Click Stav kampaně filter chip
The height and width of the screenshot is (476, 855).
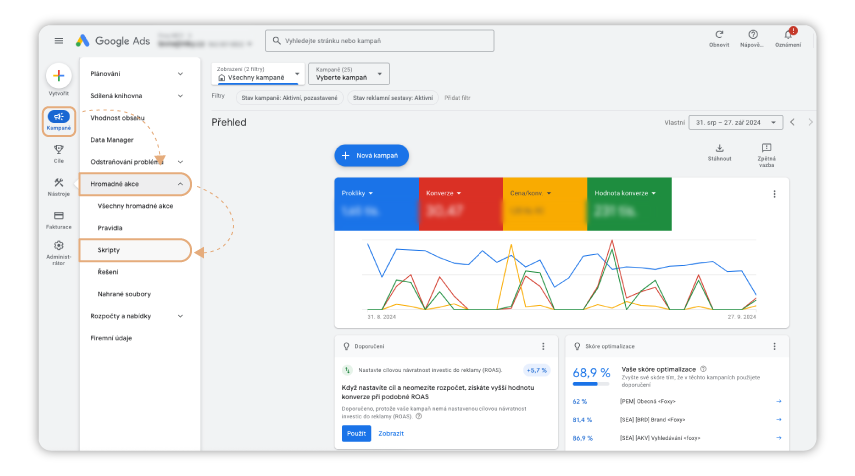coord(289,98)
